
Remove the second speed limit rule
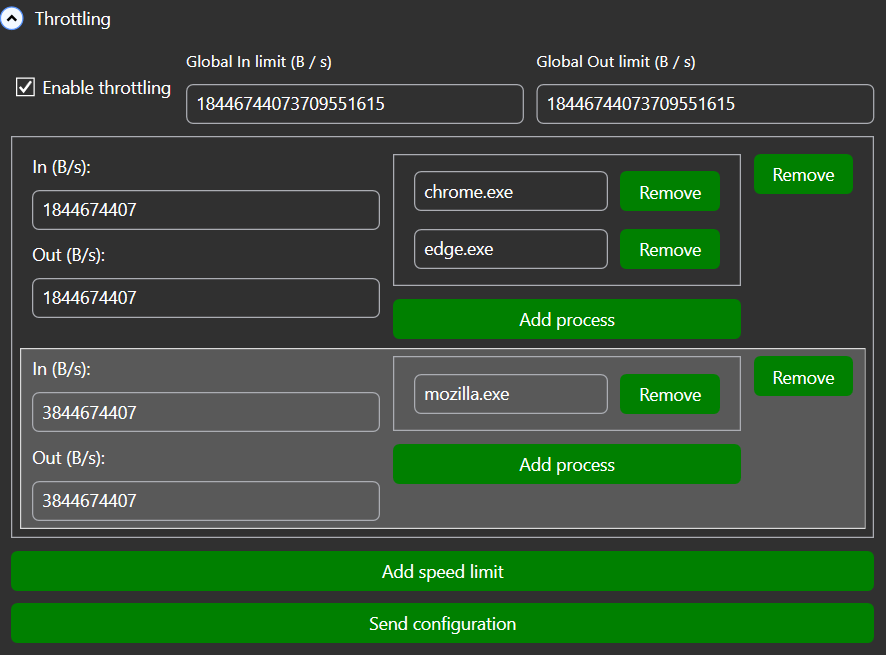click(x=802, y=377)
